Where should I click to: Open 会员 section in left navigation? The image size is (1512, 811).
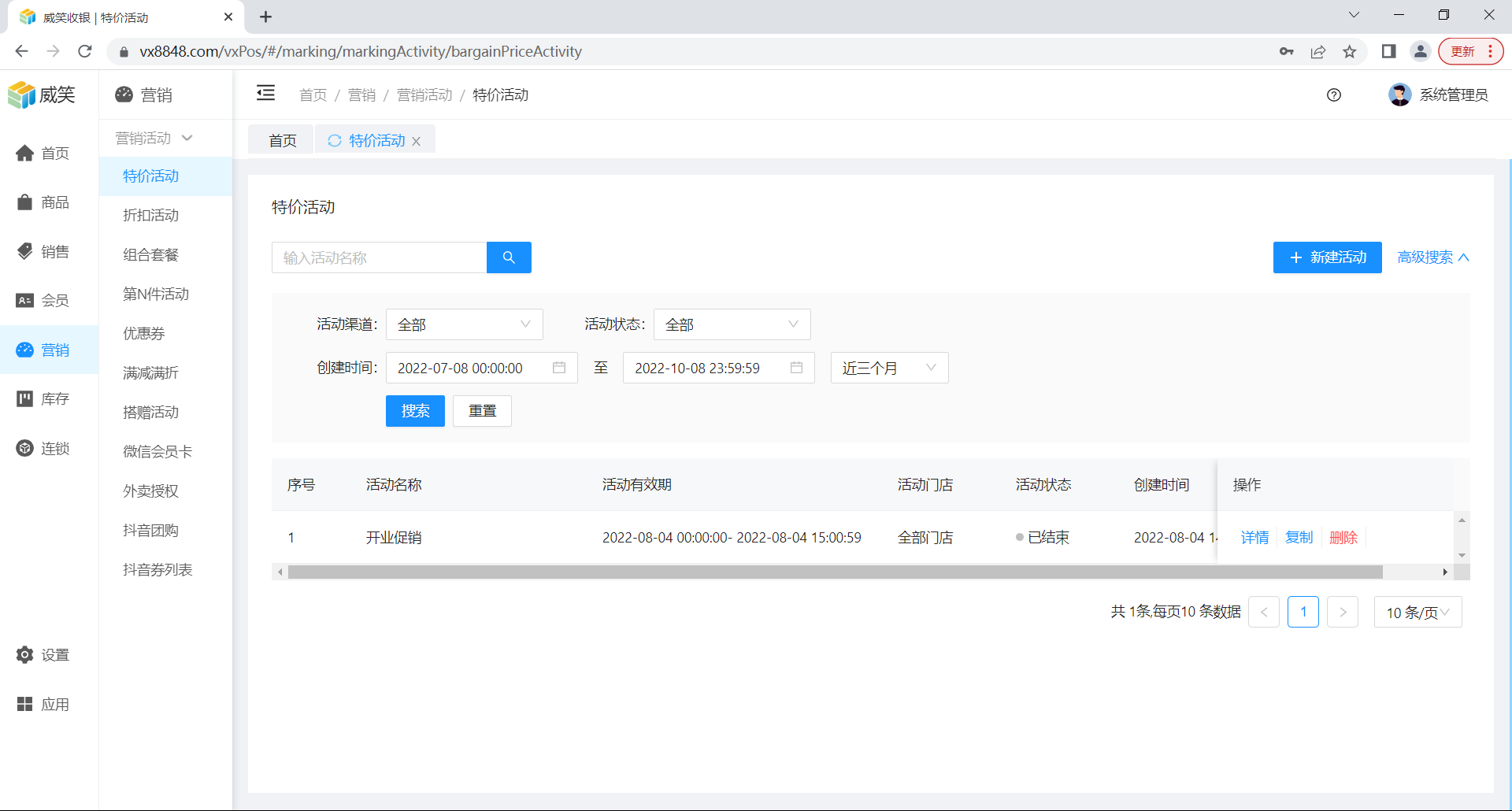coord(44,300)
